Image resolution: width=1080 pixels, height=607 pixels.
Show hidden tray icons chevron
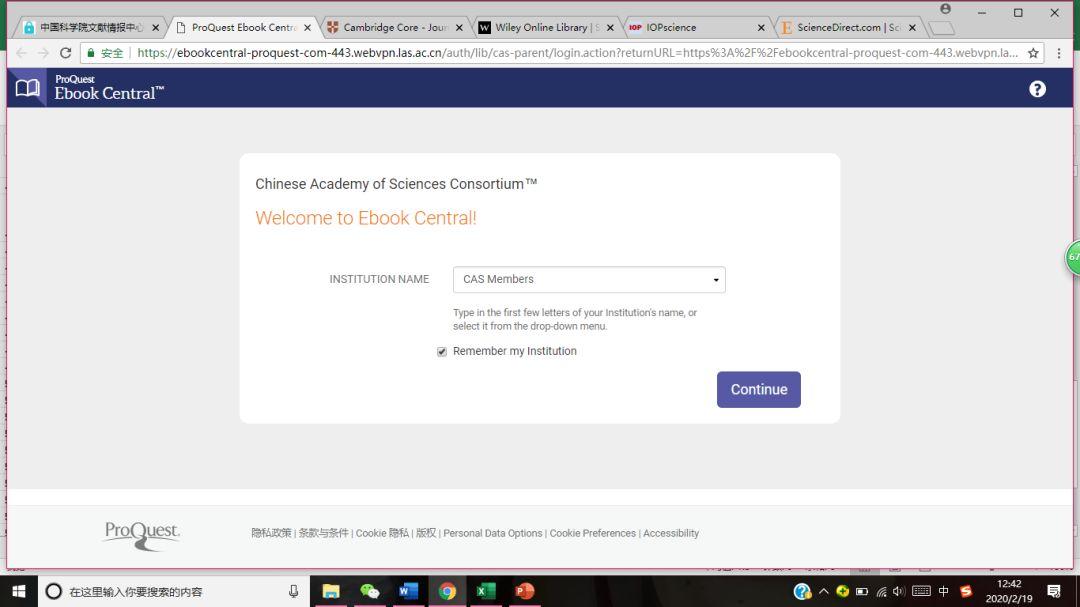pyautogui.click(x=824, y=591)
